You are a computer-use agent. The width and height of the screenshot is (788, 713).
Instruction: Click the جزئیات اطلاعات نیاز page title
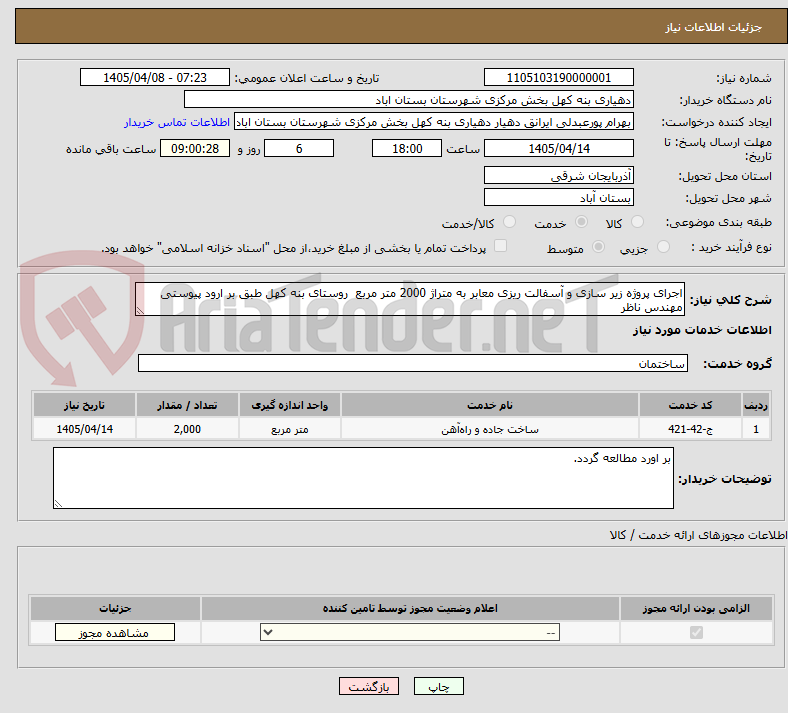click(x=714, y=27)
